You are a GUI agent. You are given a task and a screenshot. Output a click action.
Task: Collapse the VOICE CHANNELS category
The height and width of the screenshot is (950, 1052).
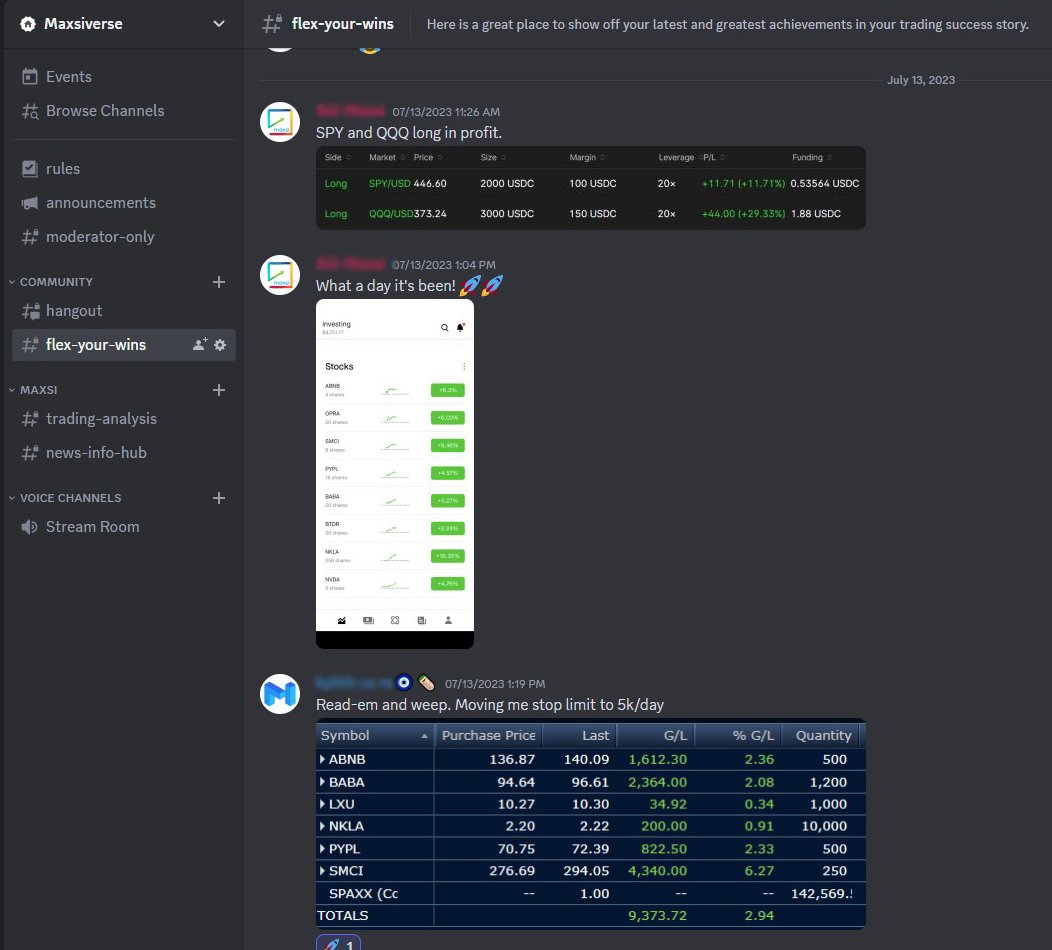tap(65, 498)
